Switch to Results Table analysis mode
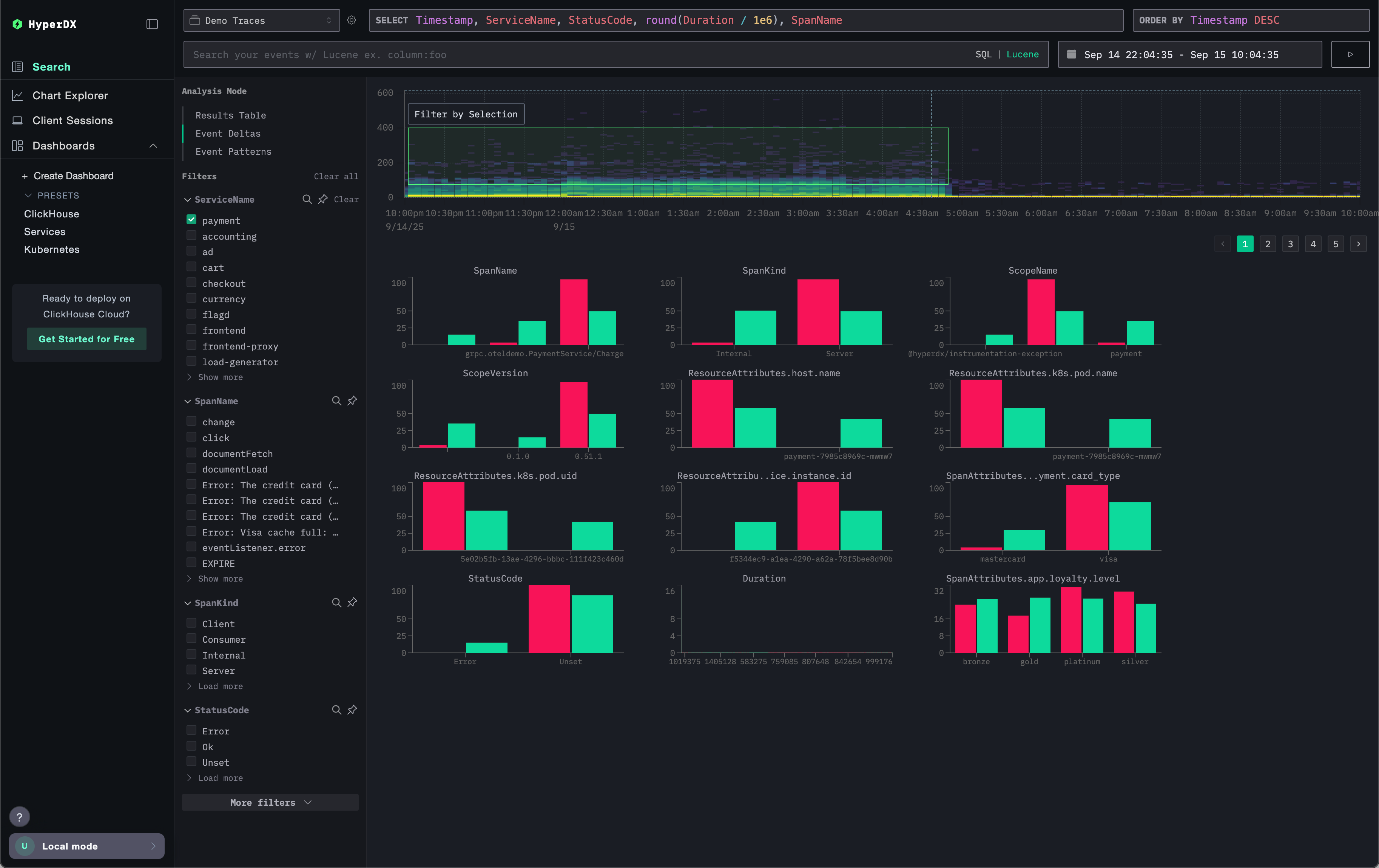The width and height of the screenshot is (1379, 868). click(x=230, y=115)
